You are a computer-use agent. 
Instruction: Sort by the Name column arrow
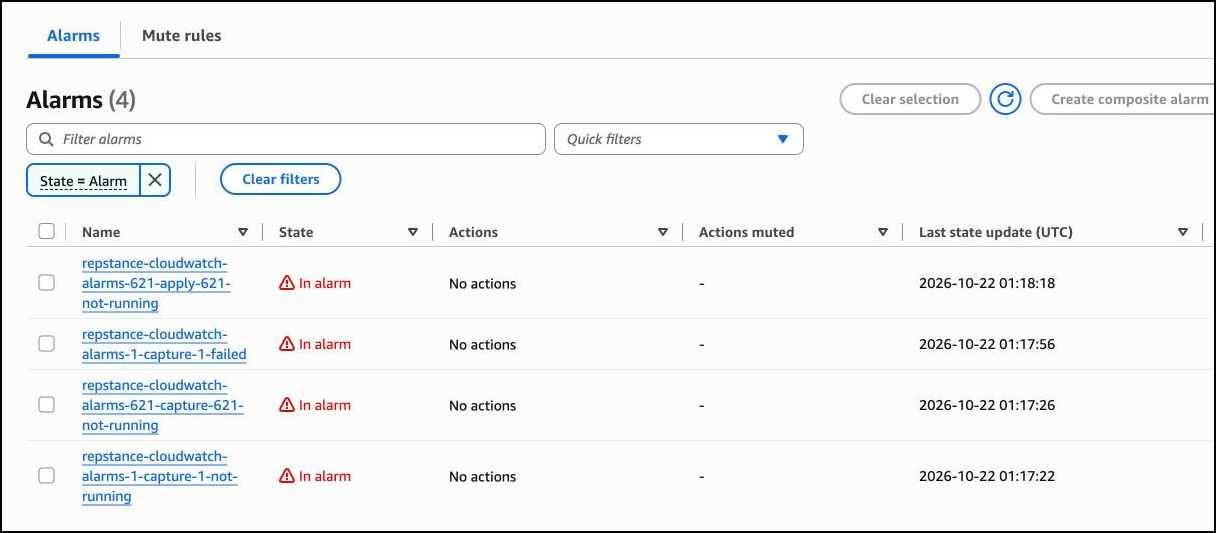pyautogui.click(x=243, y=232)
